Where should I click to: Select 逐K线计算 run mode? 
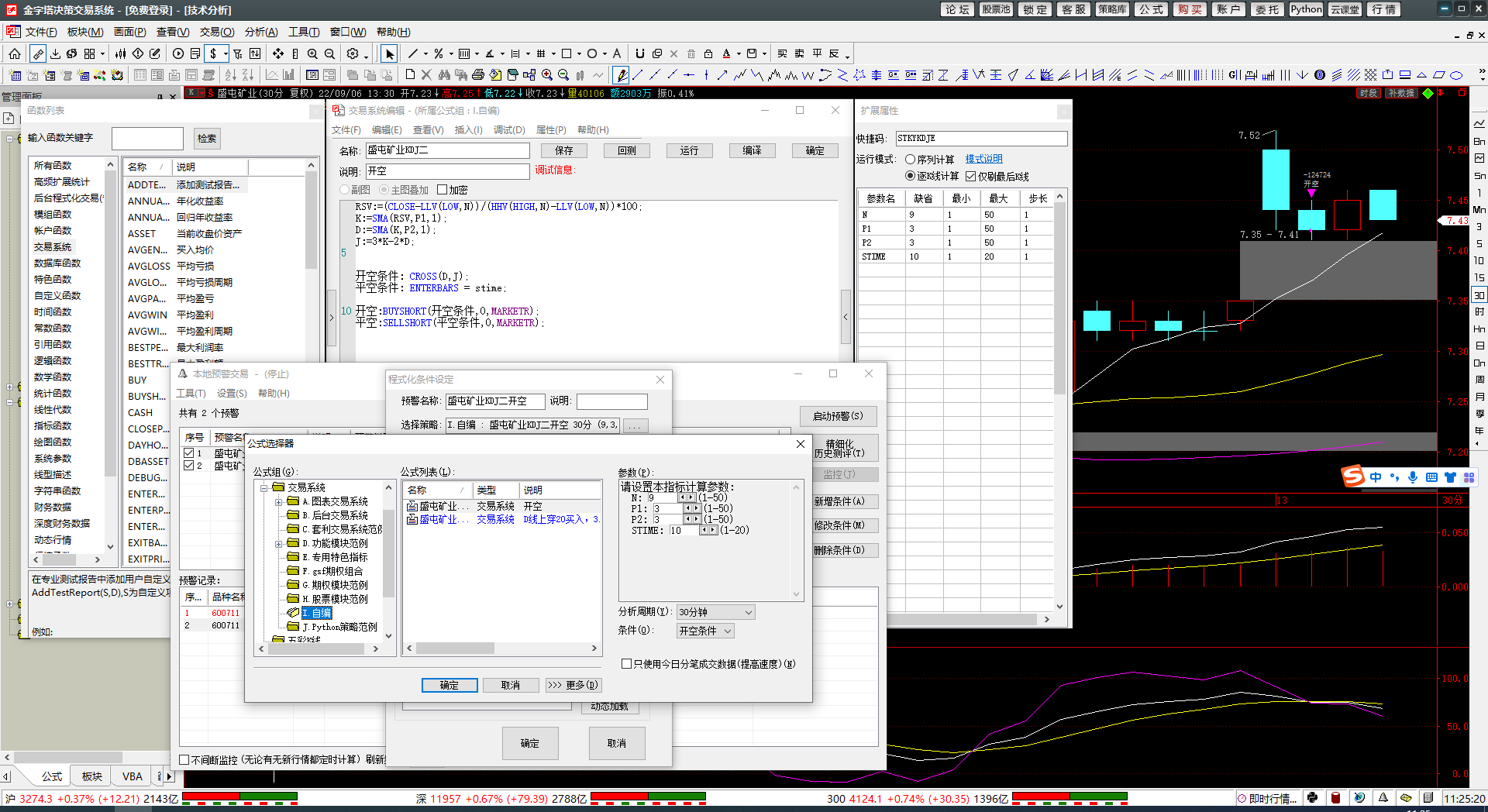910,176
